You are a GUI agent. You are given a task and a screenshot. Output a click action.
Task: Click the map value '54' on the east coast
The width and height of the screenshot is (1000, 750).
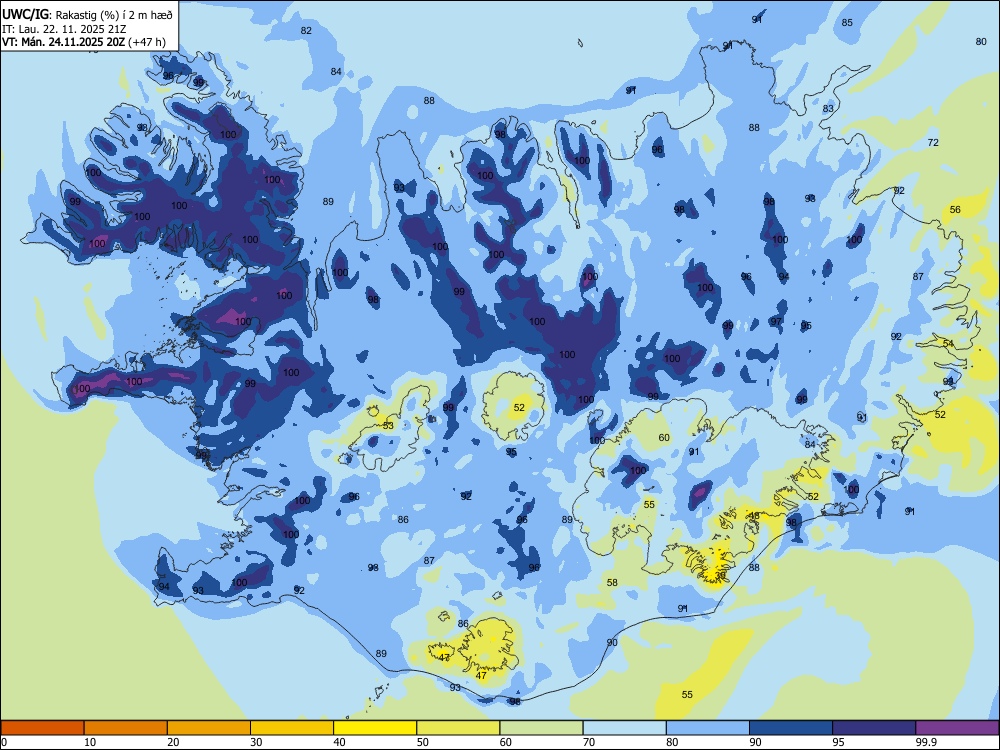pos(948,343)
